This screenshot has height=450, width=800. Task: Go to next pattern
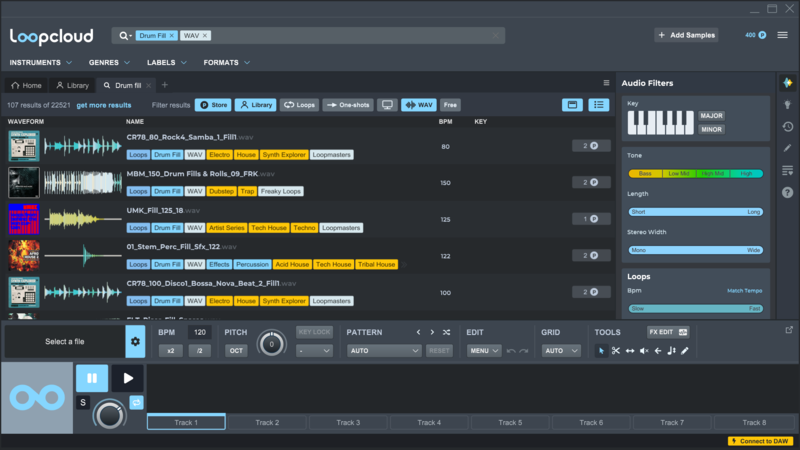point(432,332)
